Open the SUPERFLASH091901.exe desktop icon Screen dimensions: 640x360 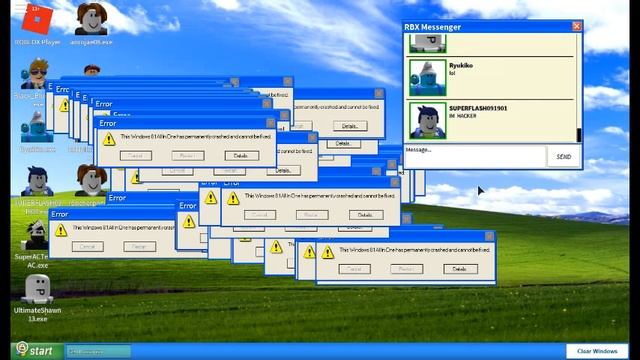point(37,181)
